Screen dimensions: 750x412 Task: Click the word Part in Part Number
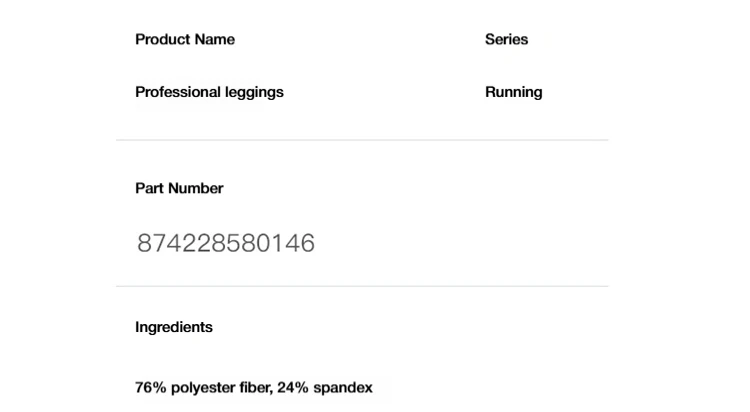[149, 188]
